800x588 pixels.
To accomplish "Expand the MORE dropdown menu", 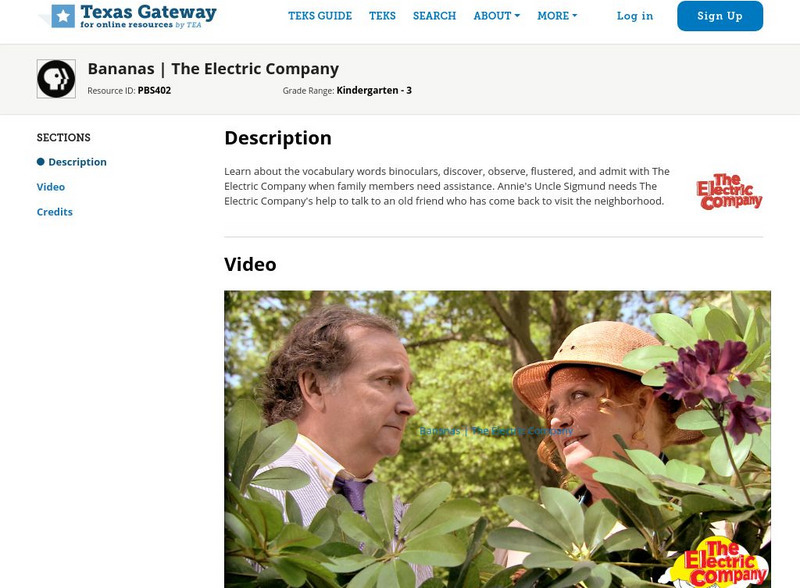I will [557, 16].
